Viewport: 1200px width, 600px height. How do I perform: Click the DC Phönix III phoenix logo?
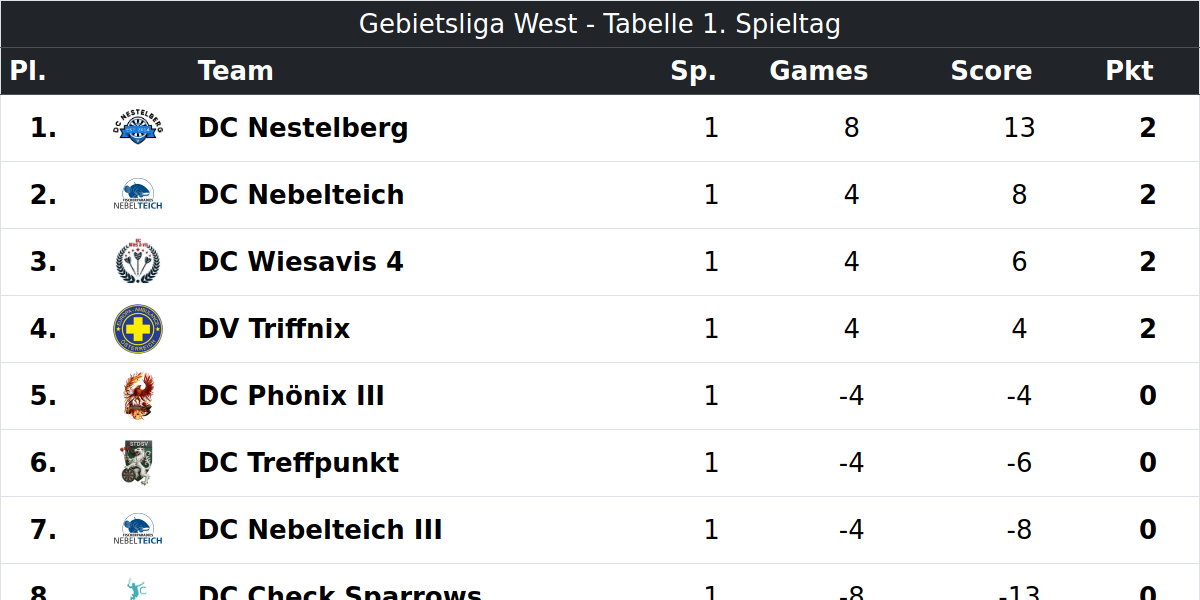(138, 396)
